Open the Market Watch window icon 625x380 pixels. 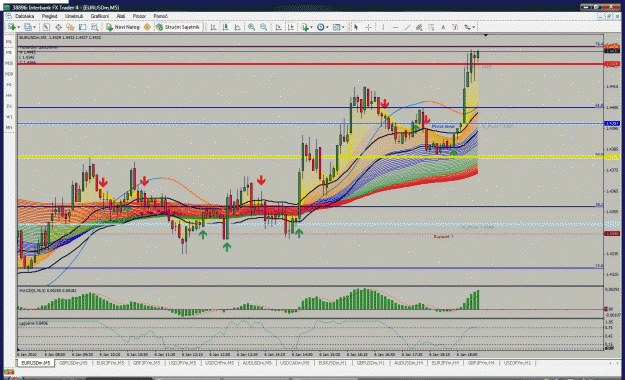coord(46,27)
